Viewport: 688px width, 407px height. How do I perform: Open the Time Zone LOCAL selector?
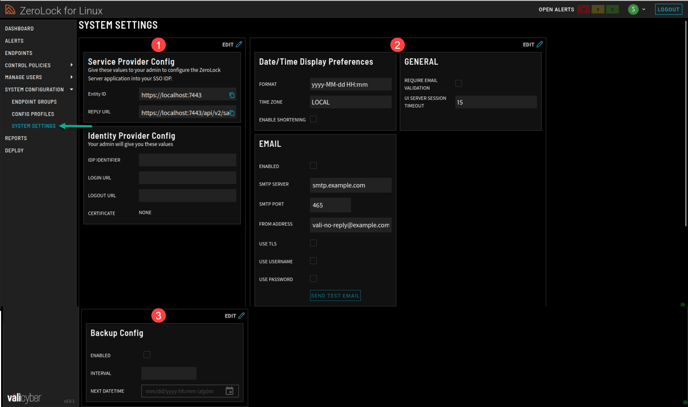pos(351,102)
